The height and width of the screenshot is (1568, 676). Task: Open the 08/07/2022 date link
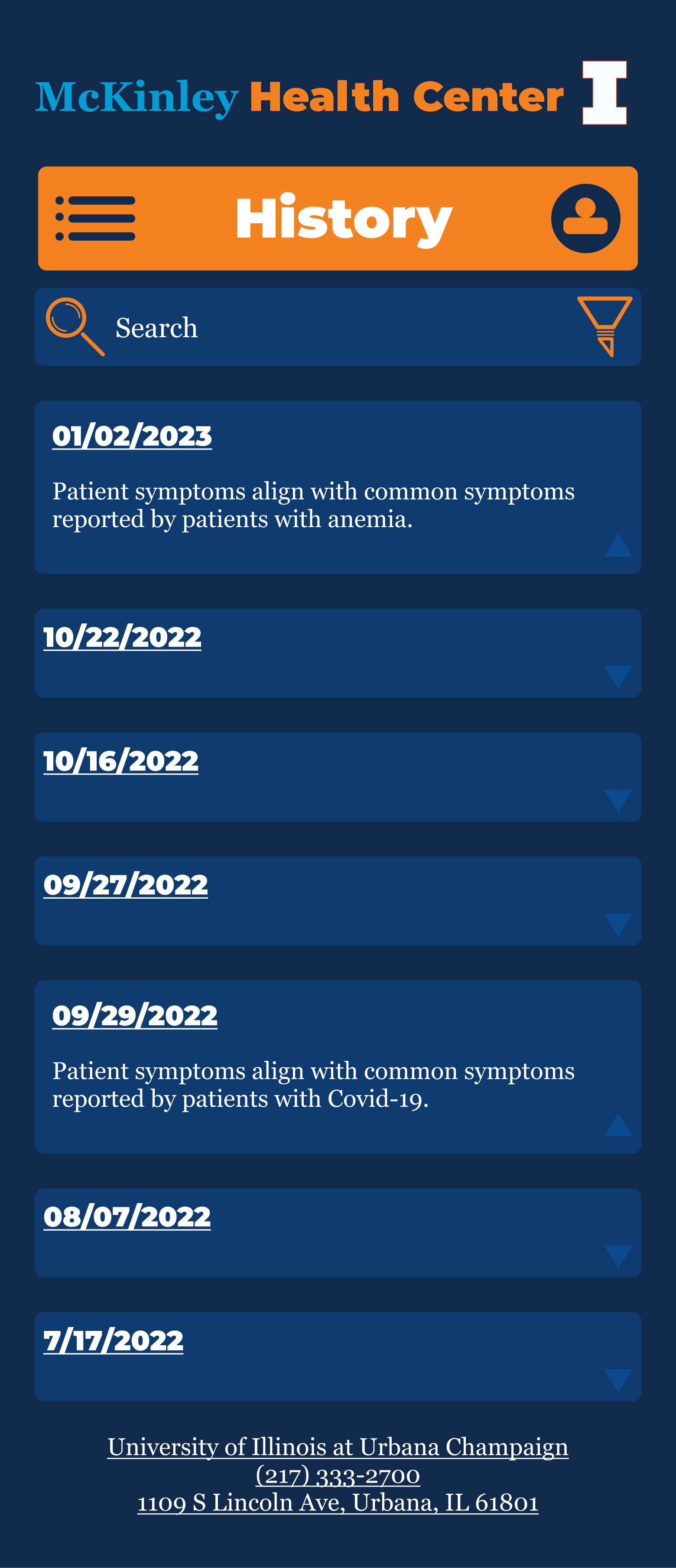127,1217
